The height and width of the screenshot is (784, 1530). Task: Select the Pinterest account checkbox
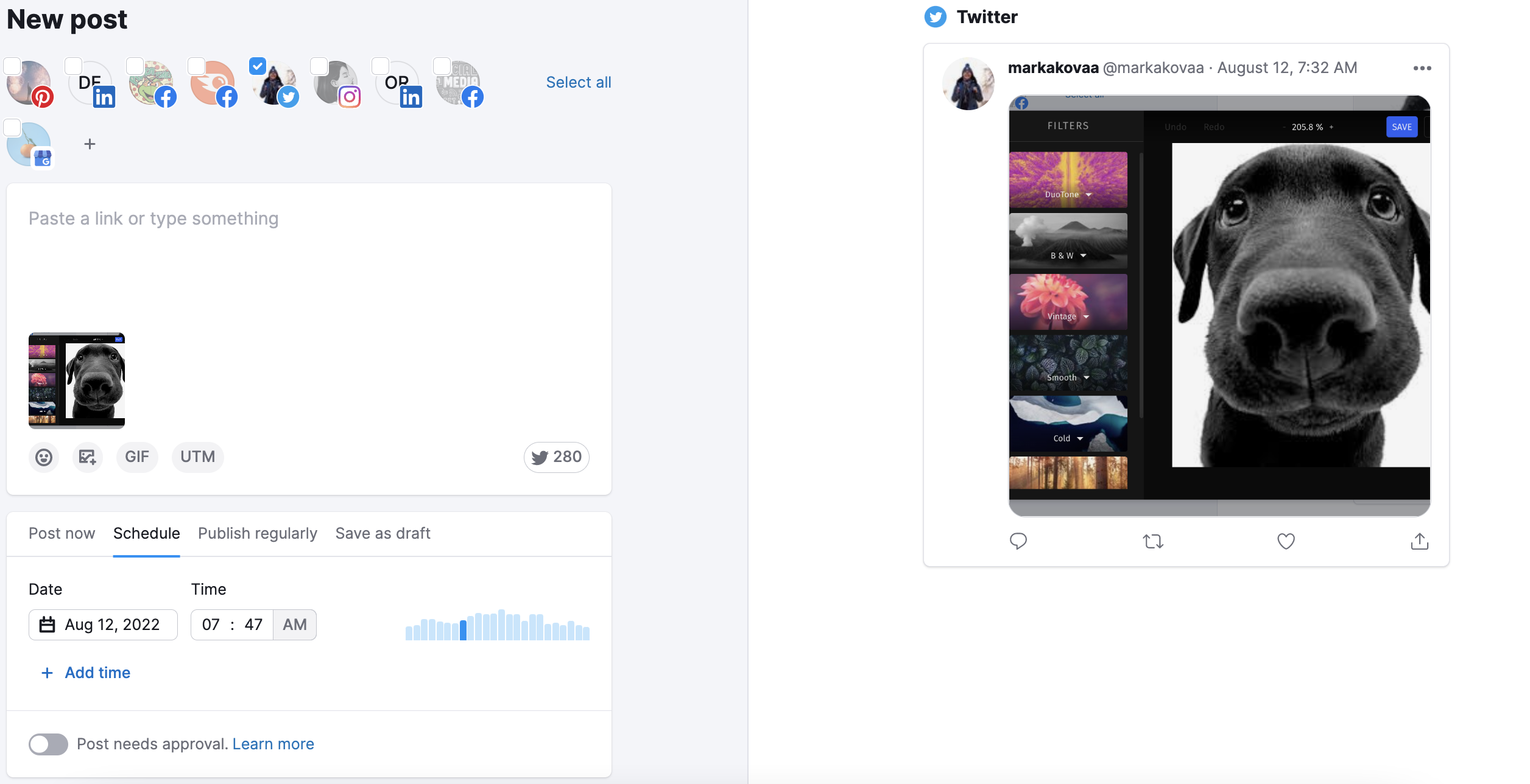(x=12, y=66)
